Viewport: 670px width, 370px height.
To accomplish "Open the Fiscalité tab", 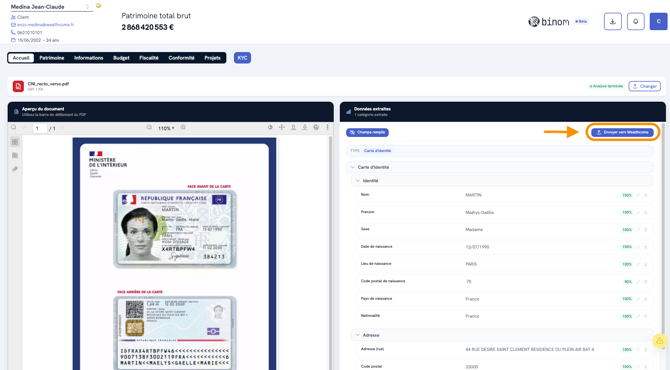I will pos(149,58).
